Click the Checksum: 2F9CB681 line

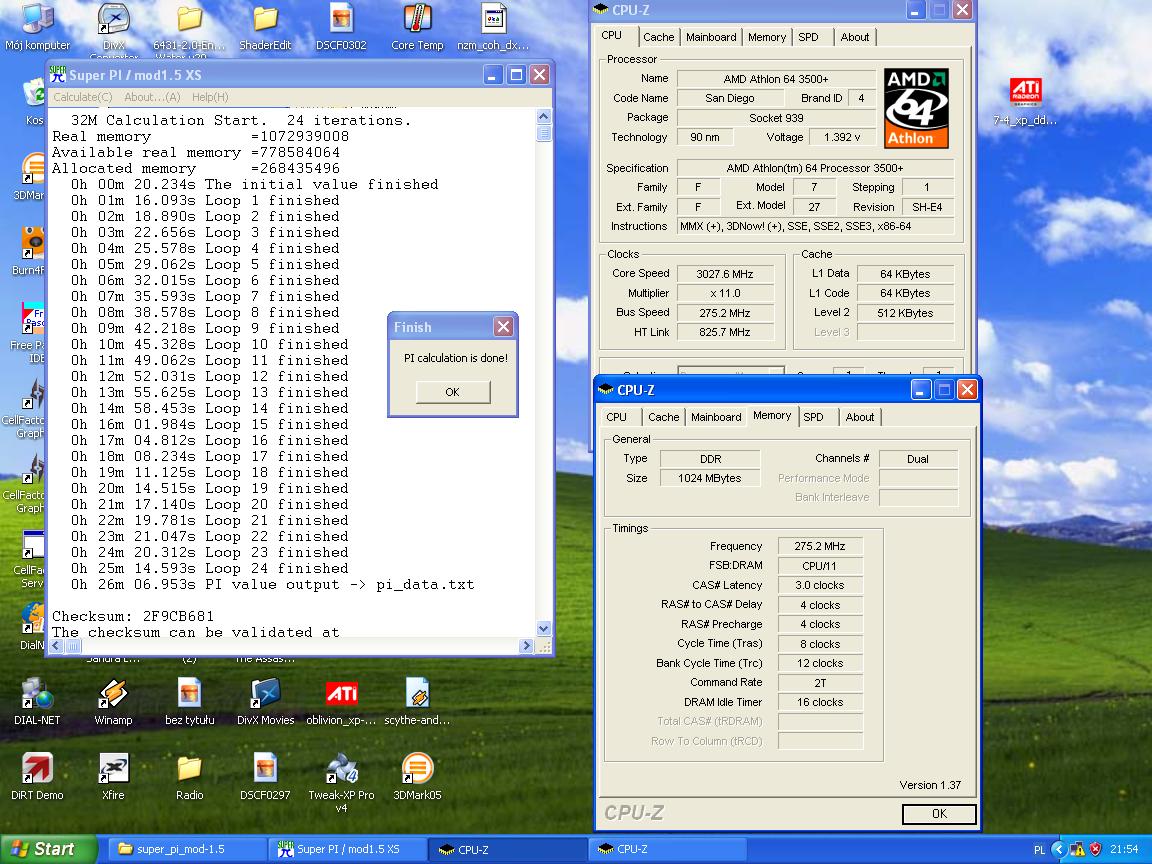click(x=133, y=616)
